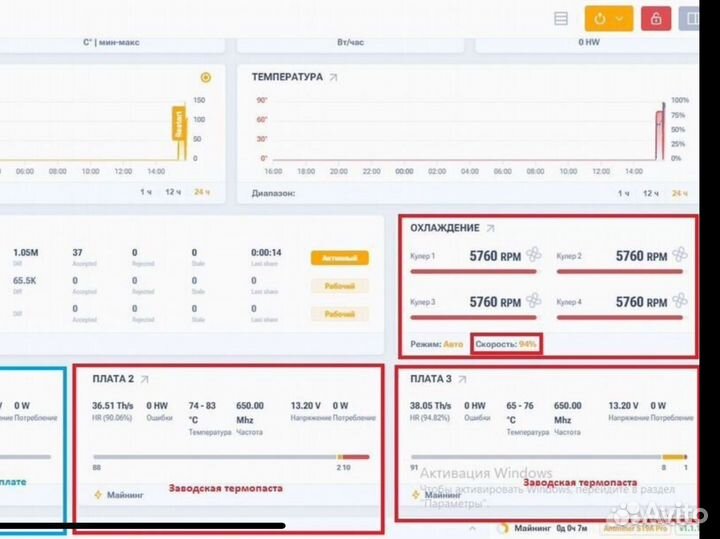This screenshot has height=539, width=720.
Task: Open the yellow power dropdown menu
Action: coord(608,18)
